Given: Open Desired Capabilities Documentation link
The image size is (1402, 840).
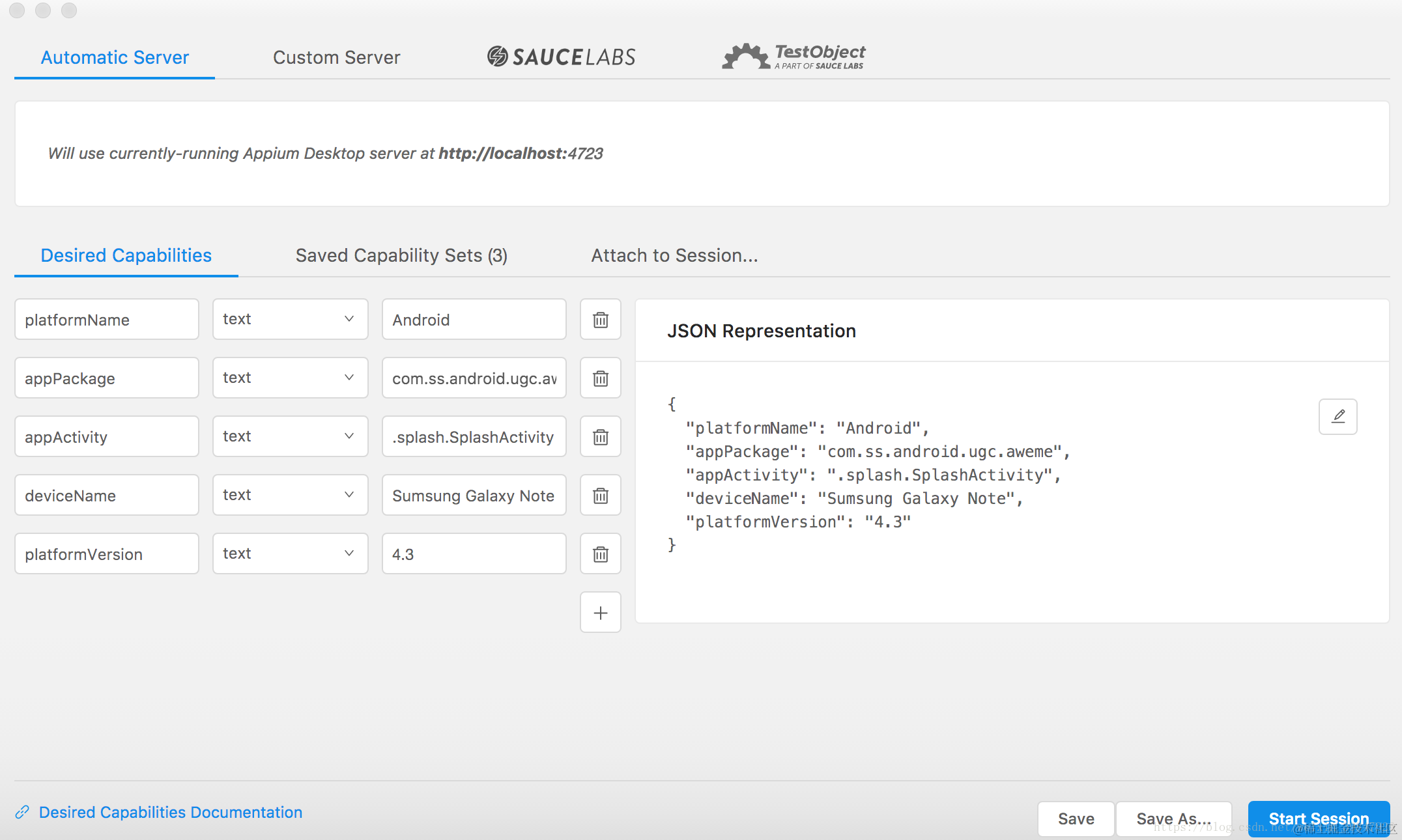Looking at the screenshot, I should (171, 812).
